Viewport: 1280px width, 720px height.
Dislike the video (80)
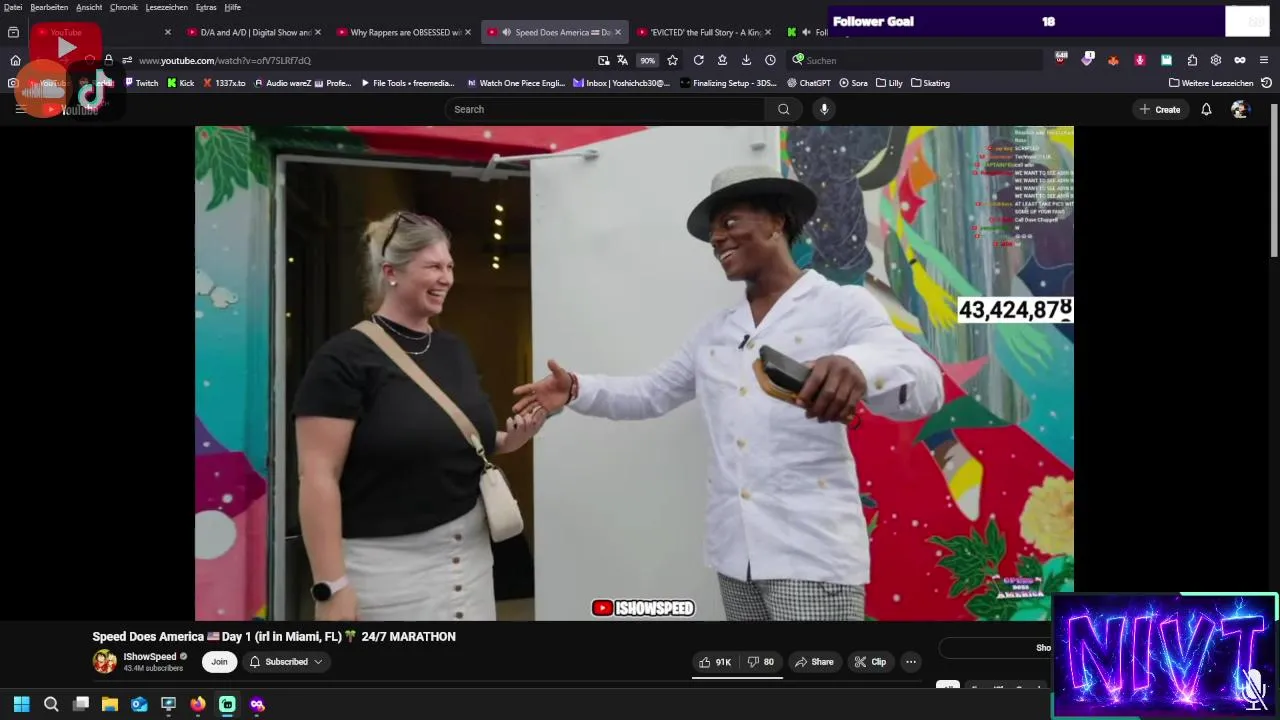click(762, 662)
